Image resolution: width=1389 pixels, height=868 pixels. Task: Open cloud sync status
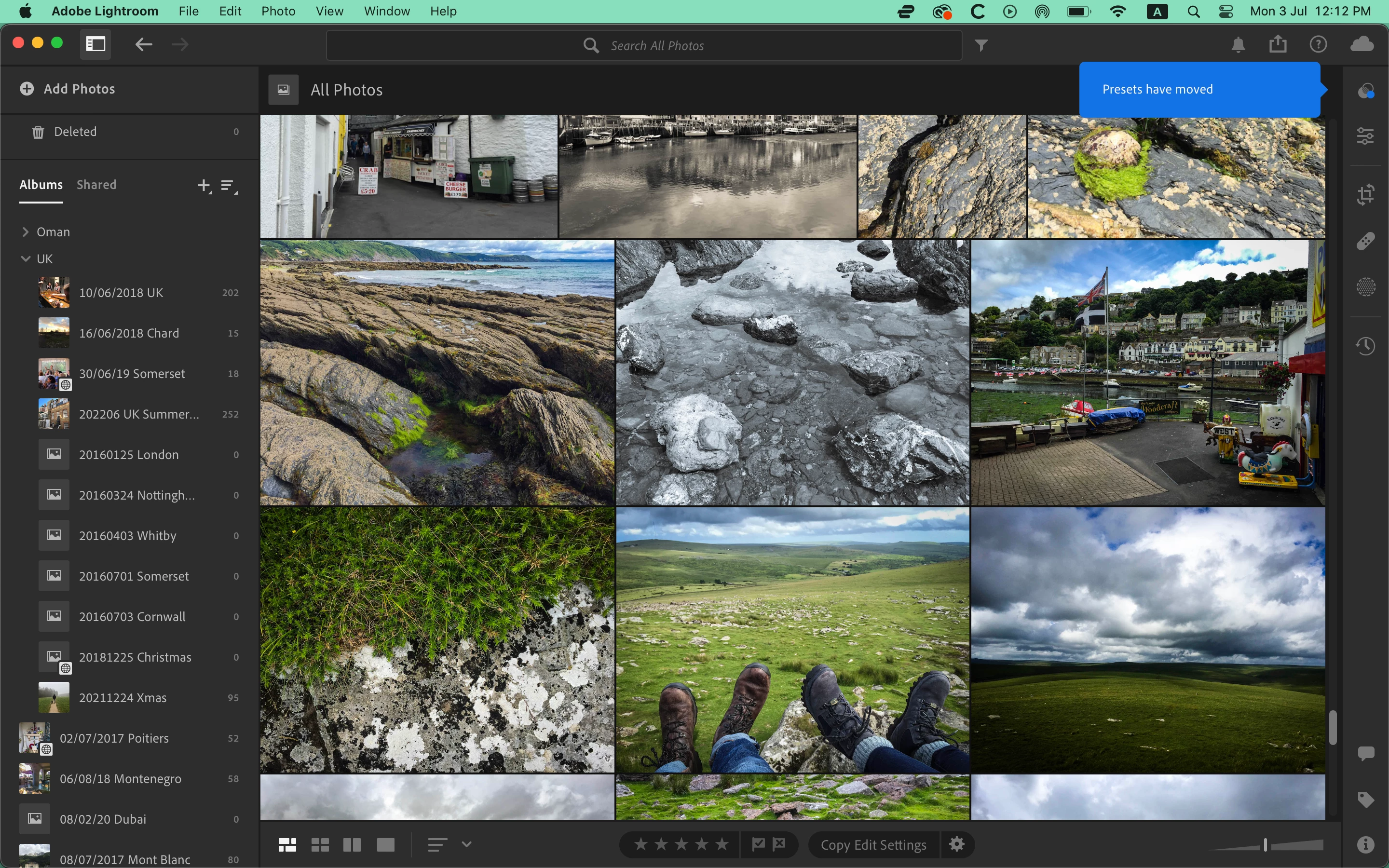pyautogui.click(x=1362, y=44)
